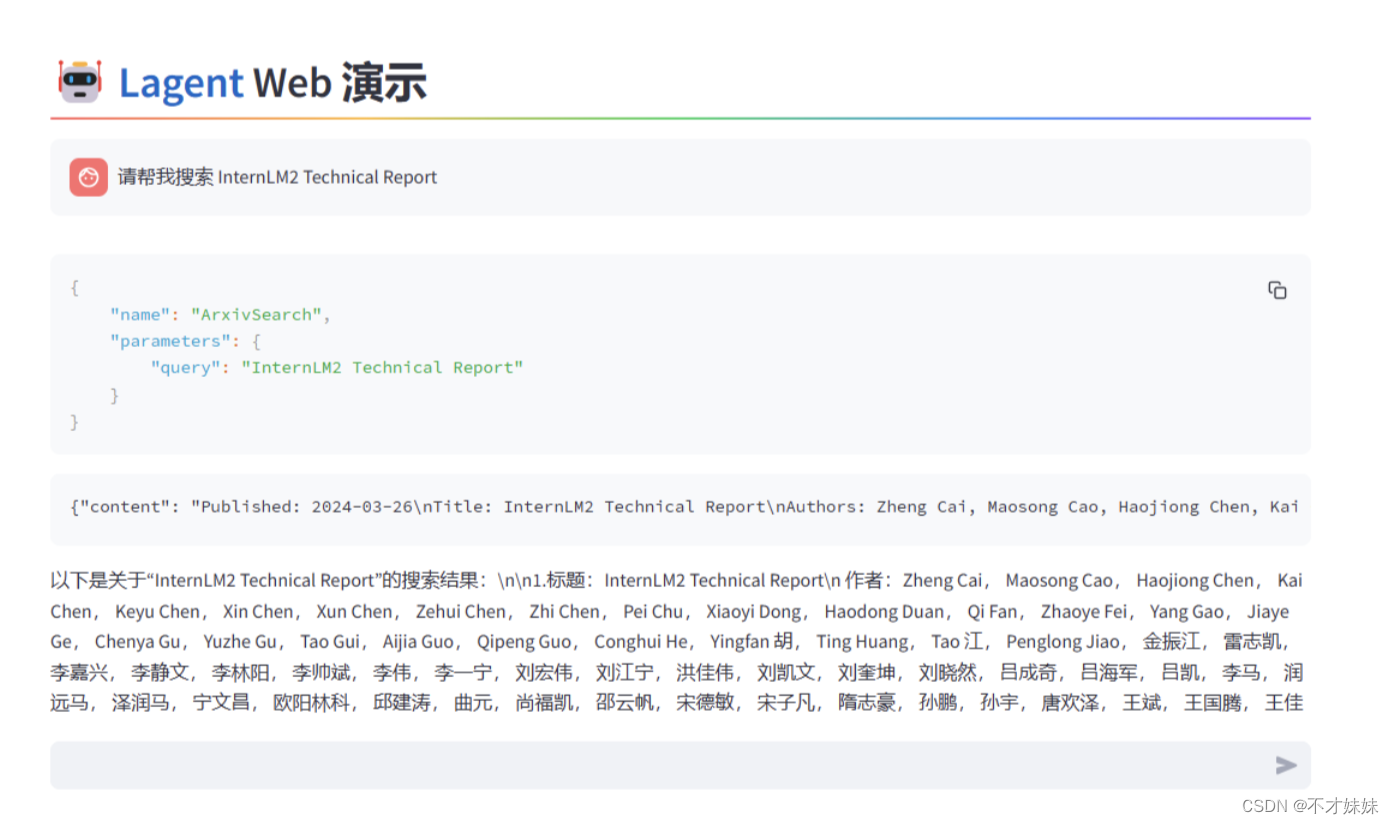1394x824 pixels.
Task: Click the "query" line in JSON code block
Action: (337, 367)
